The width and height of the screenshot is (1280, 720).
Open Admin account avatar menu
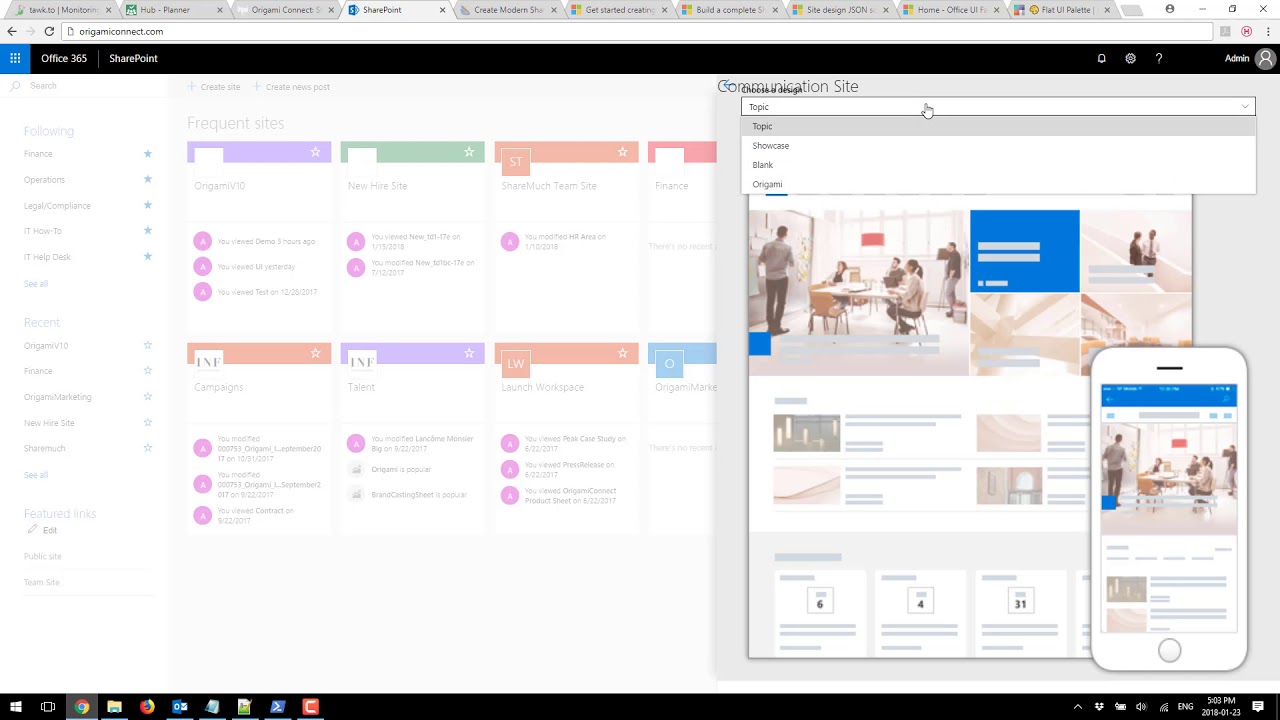[x=1266, y=58]
